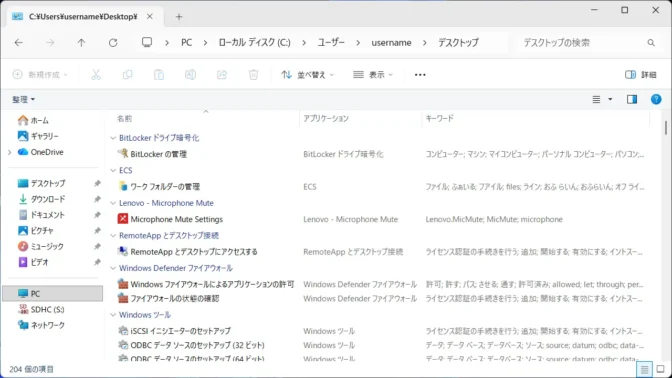Open ギャラリー in the navigation pane
Screen dimensions: 672x378
(x=38, y=136)
